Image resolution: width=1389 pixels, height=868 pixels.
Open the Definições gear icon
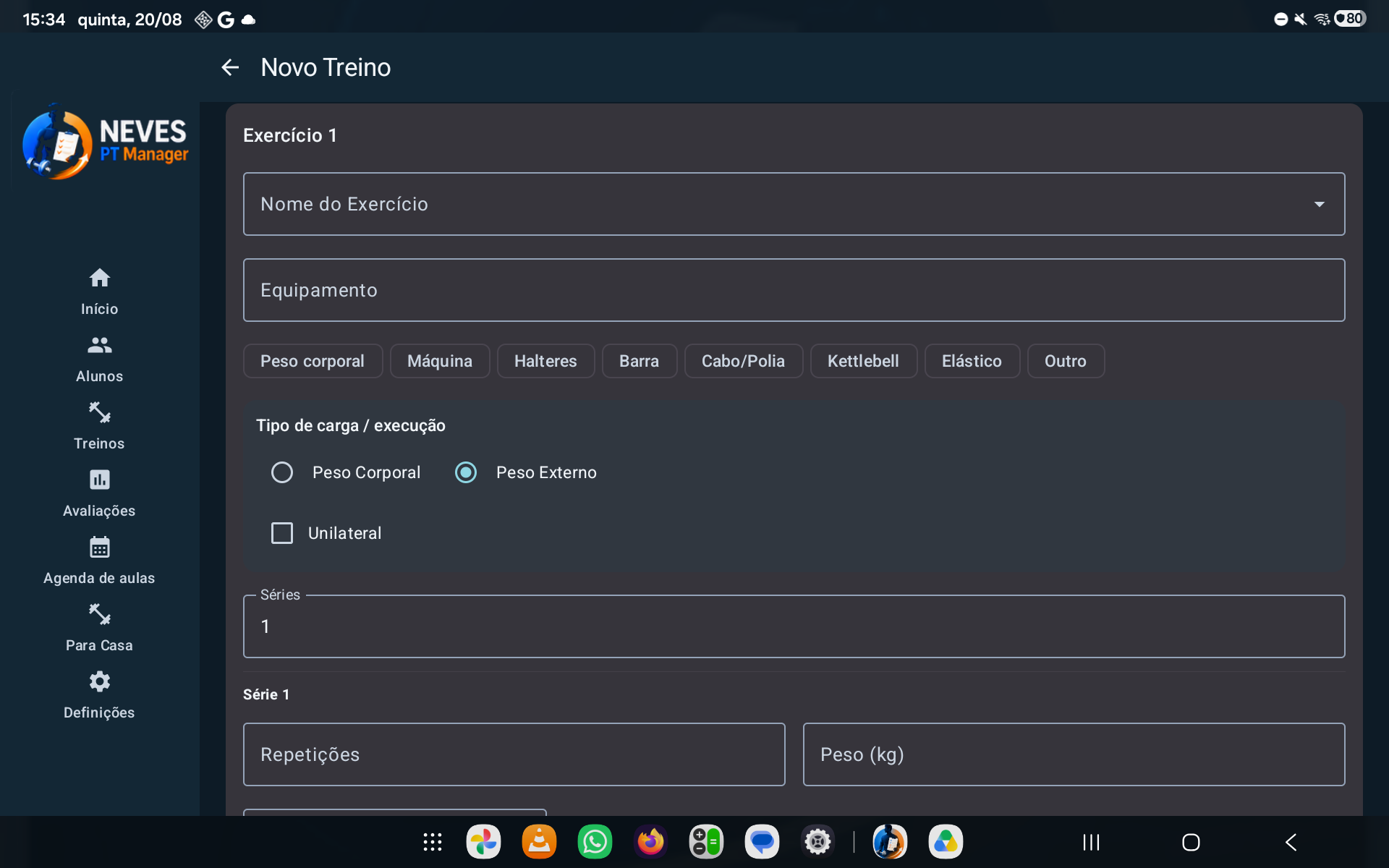(x=99, y=681)
